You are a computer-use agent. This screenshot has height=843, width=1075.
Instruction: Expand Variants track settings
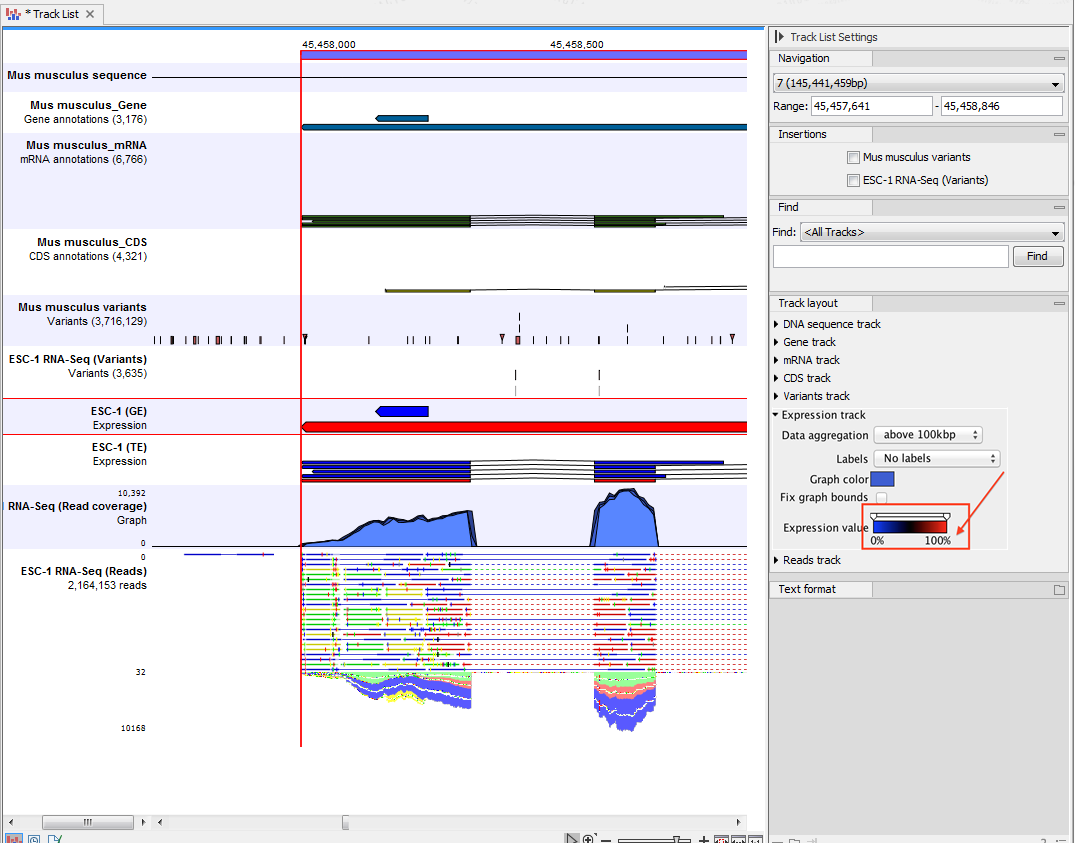click(x=776, y=396)
